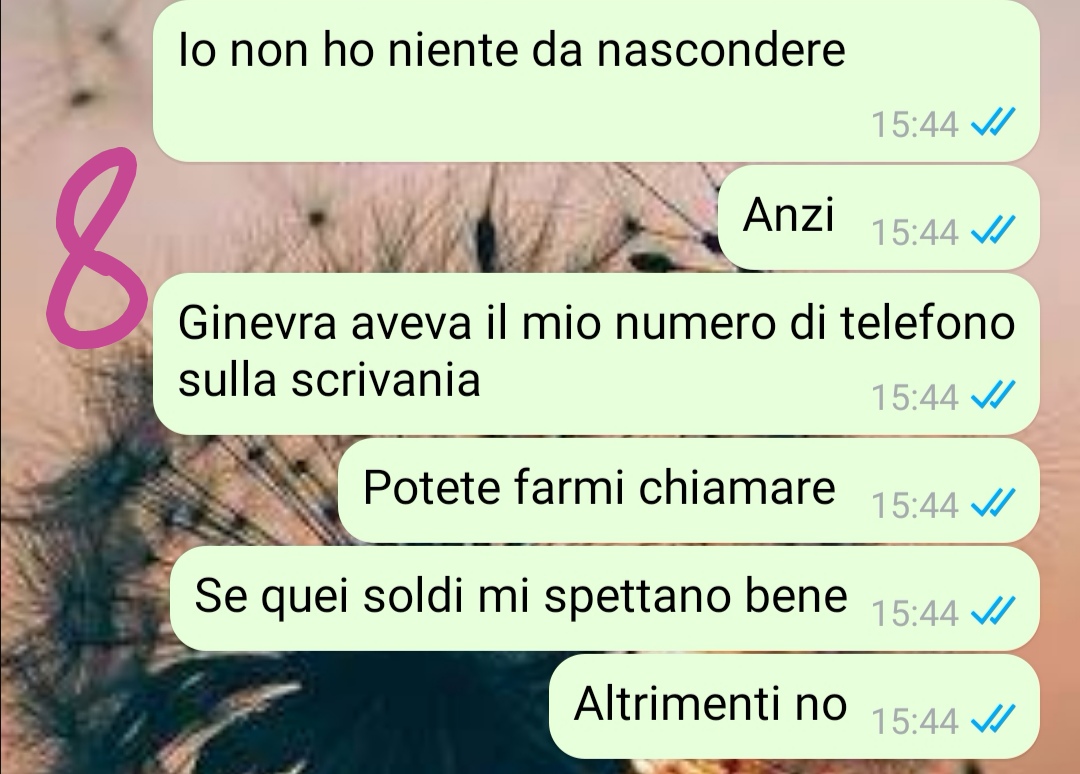Click the pink handwritten number 8

click(x=95, y=247)
